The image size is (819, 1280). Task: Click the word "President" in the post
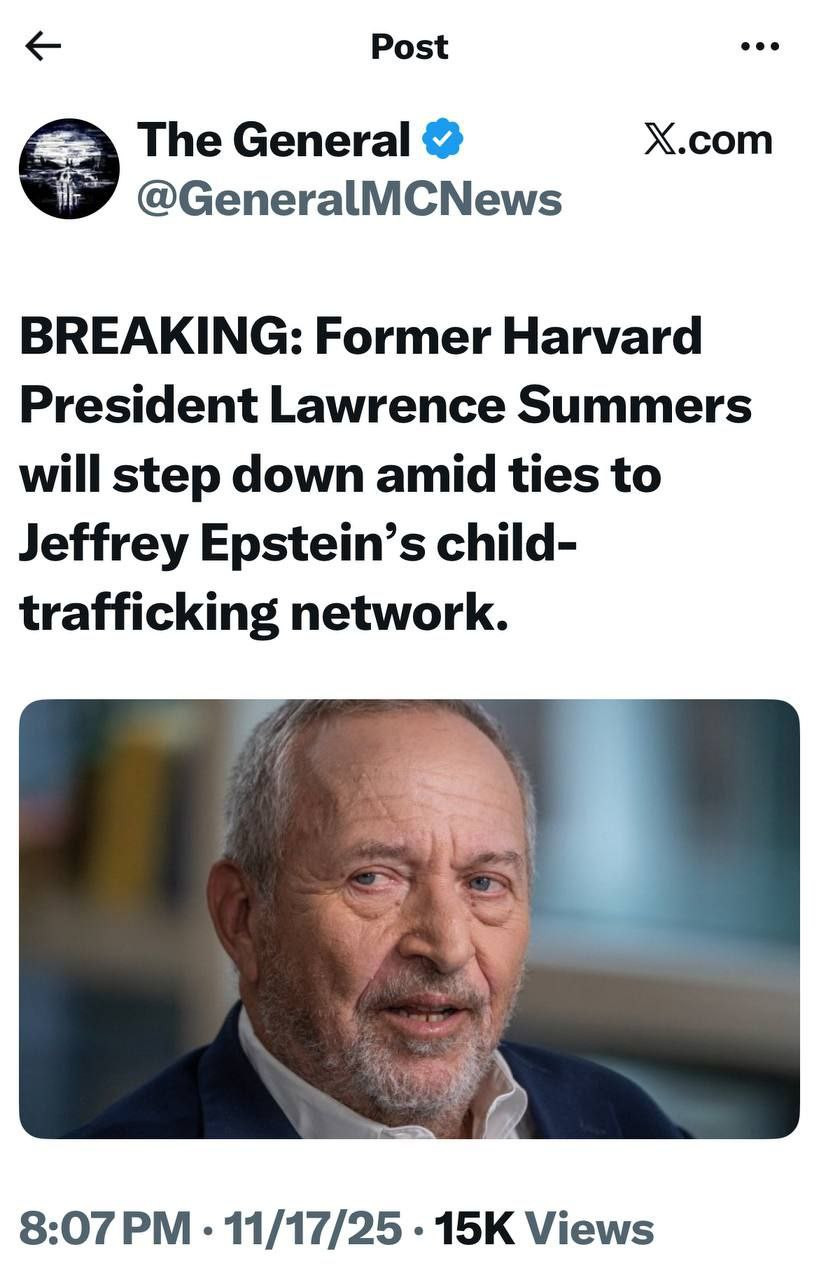(x=134, y=405)
